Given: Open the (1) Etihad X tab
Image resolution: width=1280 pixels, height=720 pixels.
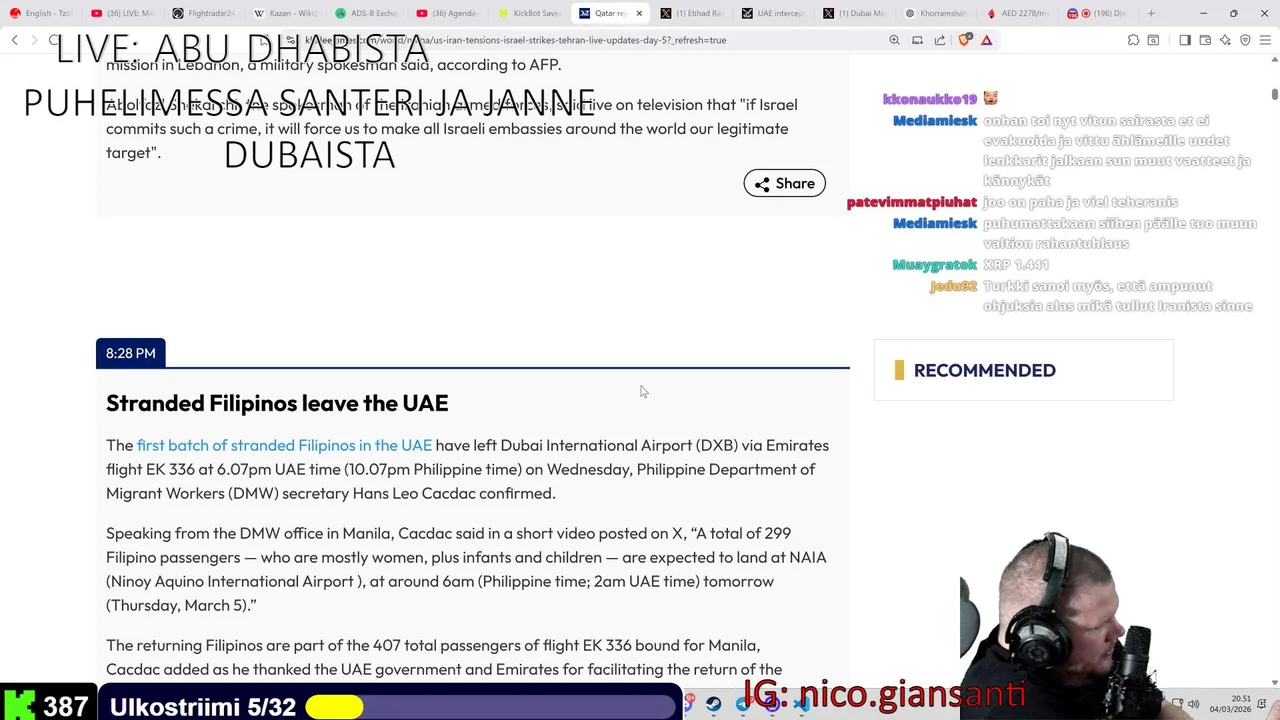Looking at the screenshot, I should tap(692, 13).
